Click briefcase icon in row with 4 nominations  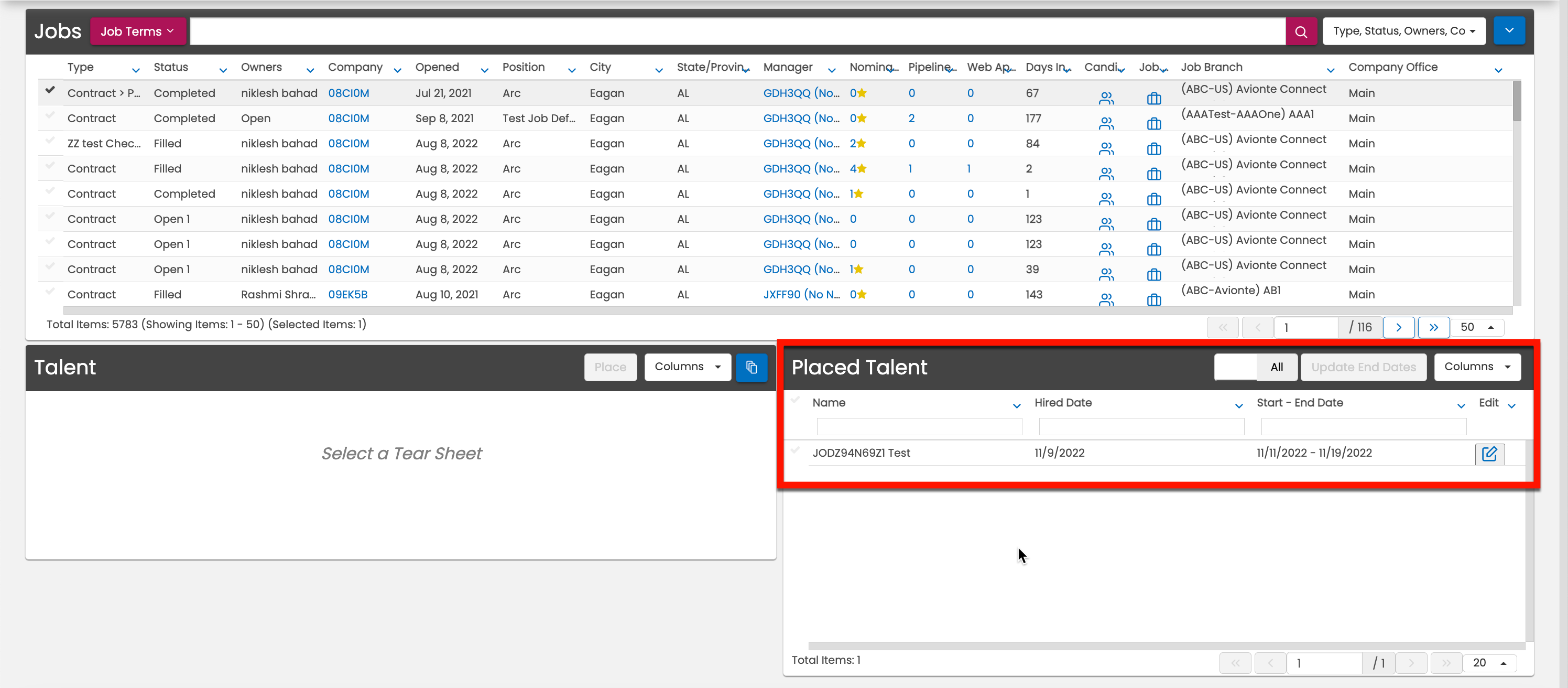[1153, 174]
